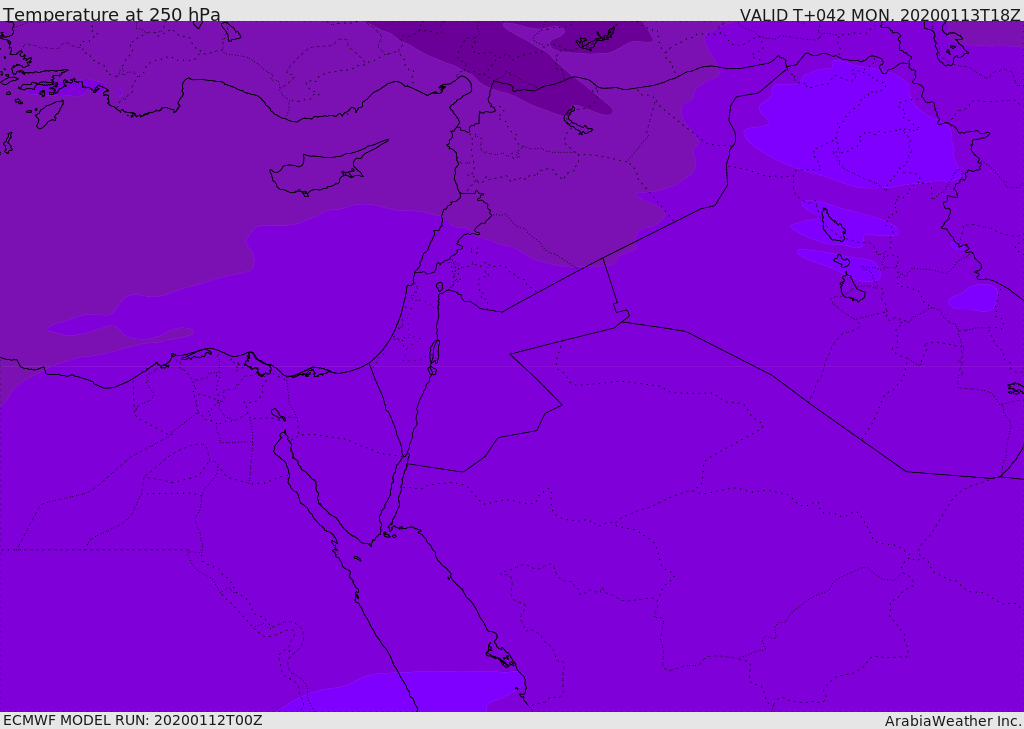Click the island of Cyprus on the map
This screenshot has width=1024, height=729.
(321, 171)
